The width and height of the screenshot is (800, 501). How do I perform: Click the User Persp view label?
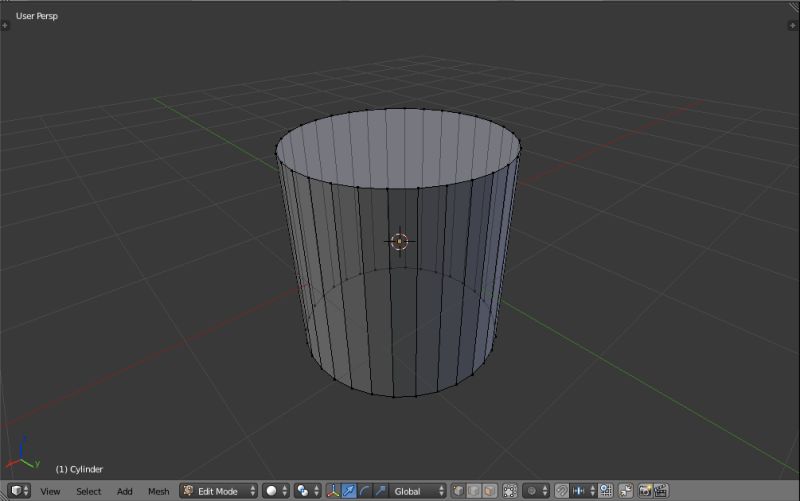[x=37, y=16]
